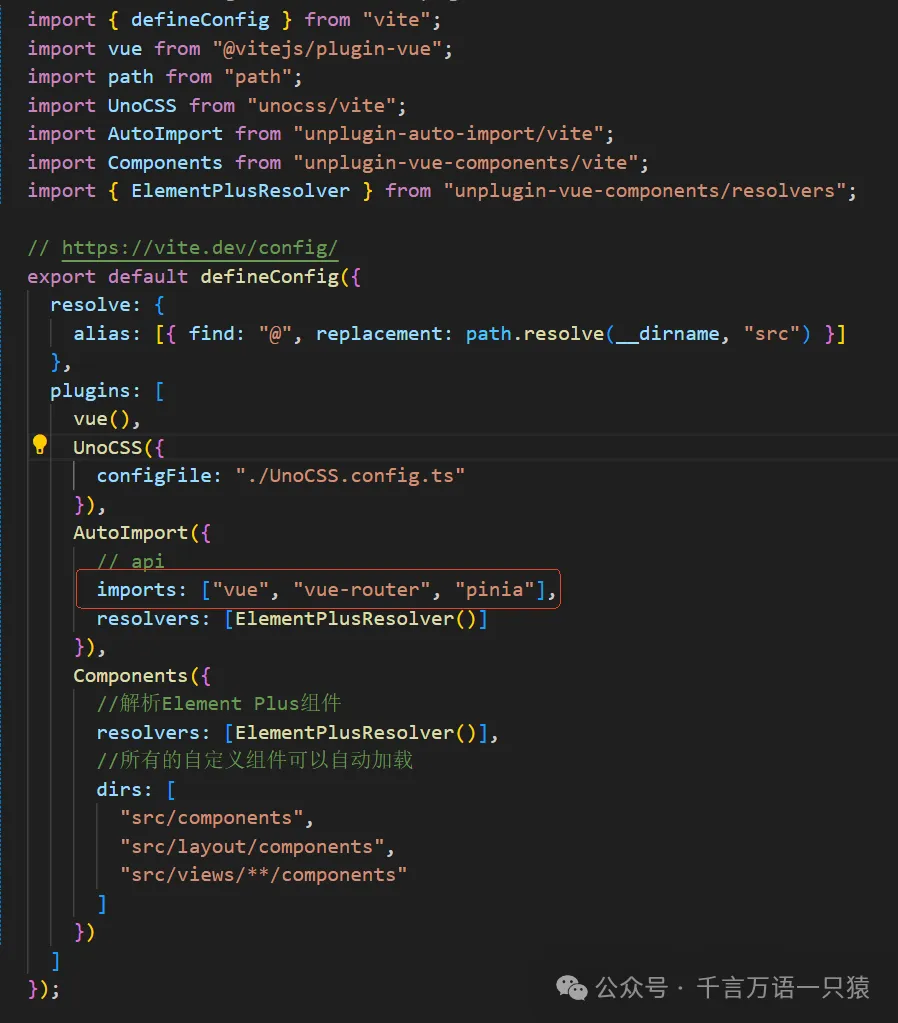Select the "vue-router" entry in imports
898x1023 pixels.
362,589
